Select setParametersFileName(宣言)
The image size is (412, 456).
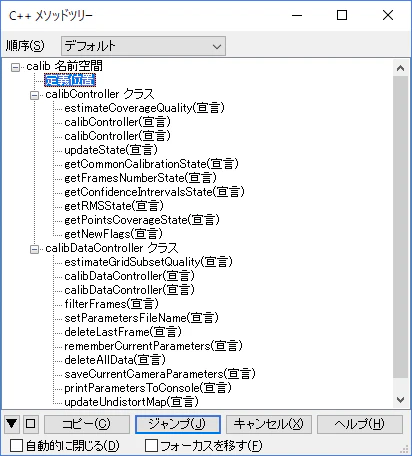coord(141,318)
